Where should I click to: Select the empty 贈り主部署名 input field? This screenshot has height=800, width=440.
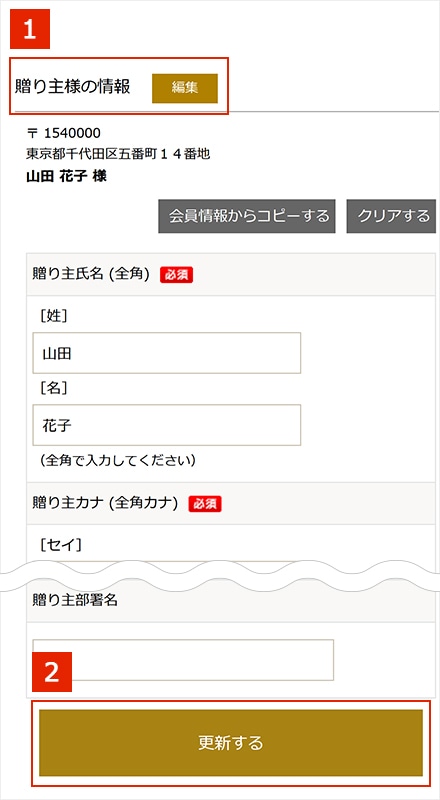(x=183, y=660)
